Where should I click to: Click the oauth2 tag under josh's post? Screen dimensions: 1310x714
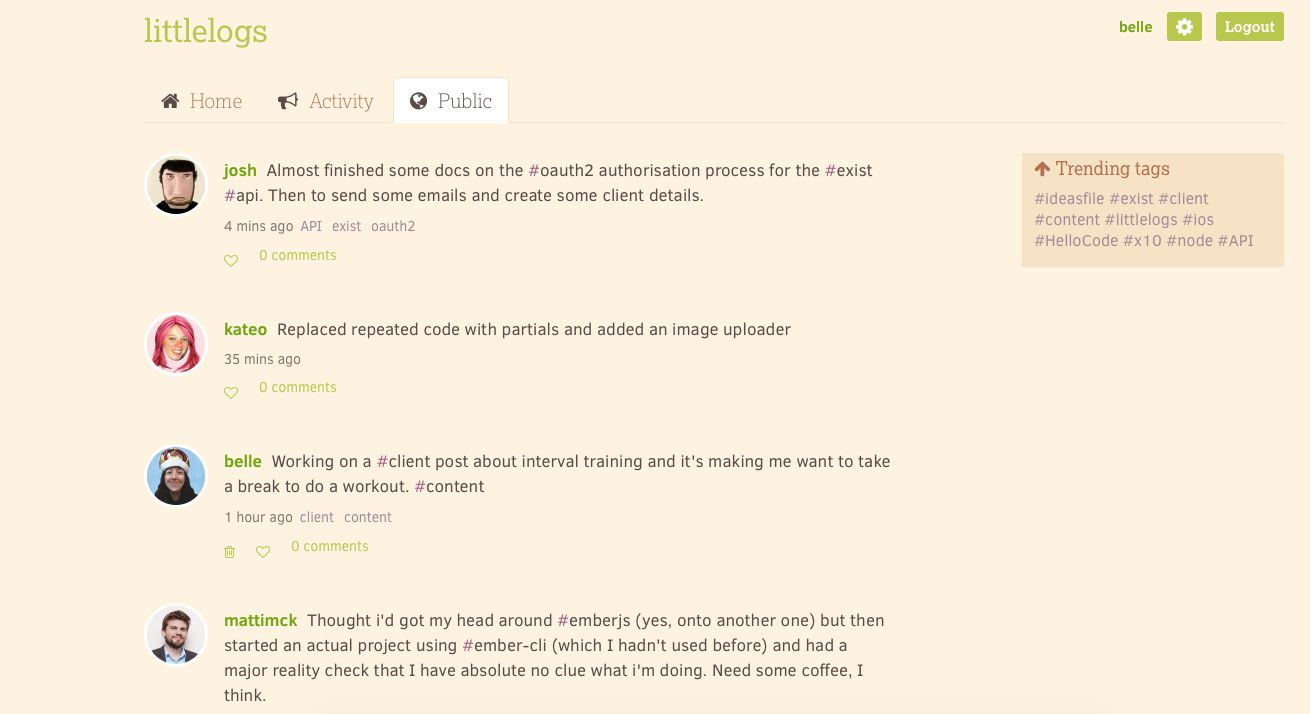(x=393, y=227)
